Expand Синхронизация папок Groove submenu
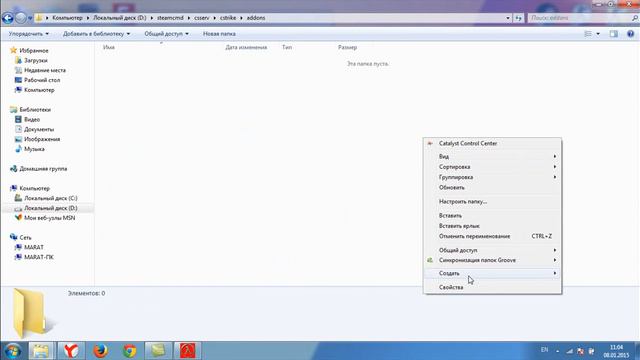The height and width of the screenshot is (360, 640). [x=492, y=260]
